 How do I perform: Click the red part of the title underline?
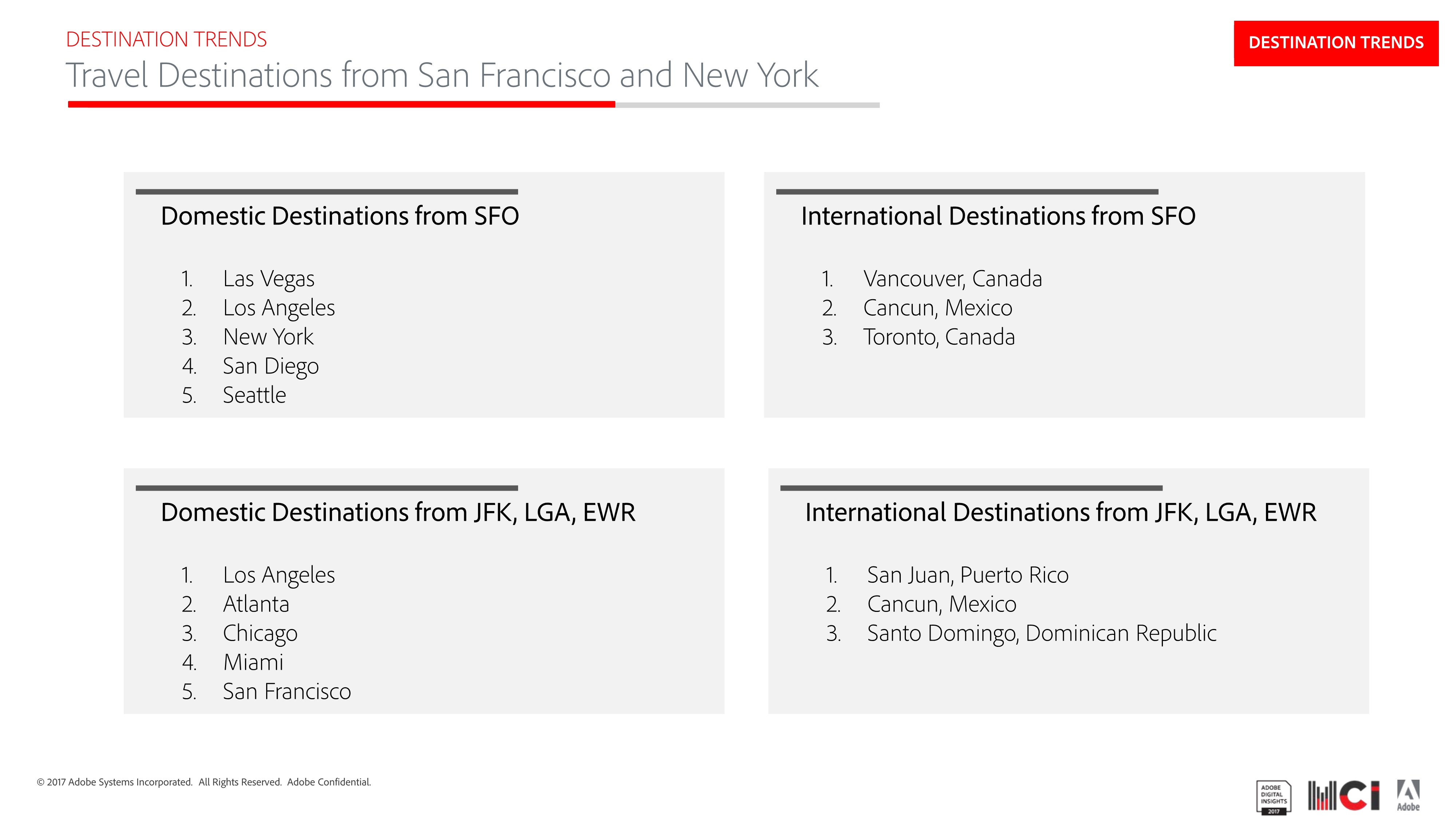pyautogui.click(x=342, y=104)
